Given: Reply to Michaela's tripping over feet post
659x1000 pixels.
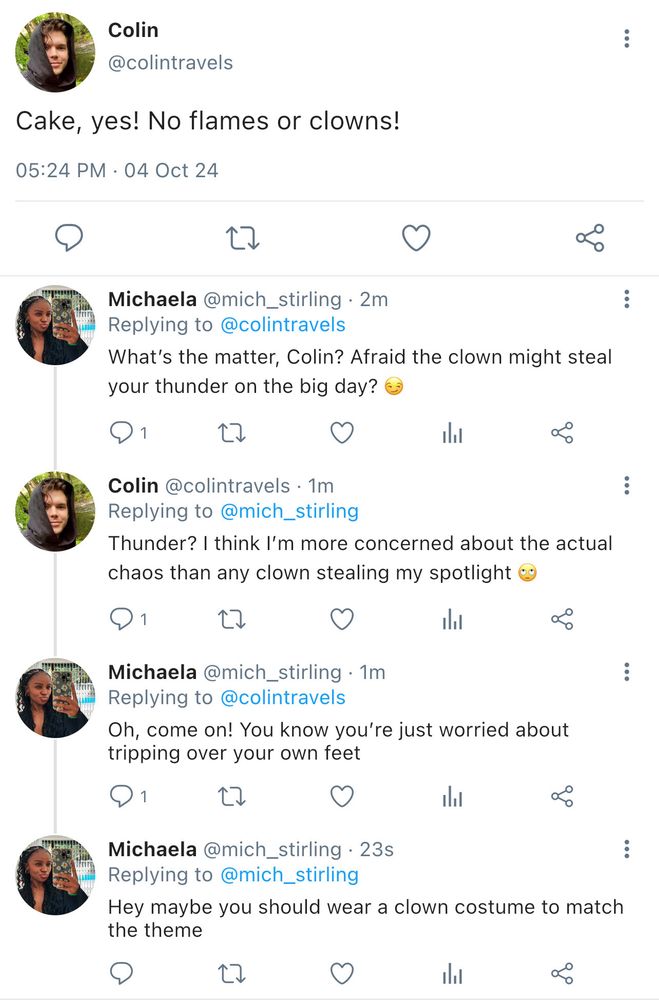Looking at the screenshot, I should pyautogui.click(x=121, y=796).
